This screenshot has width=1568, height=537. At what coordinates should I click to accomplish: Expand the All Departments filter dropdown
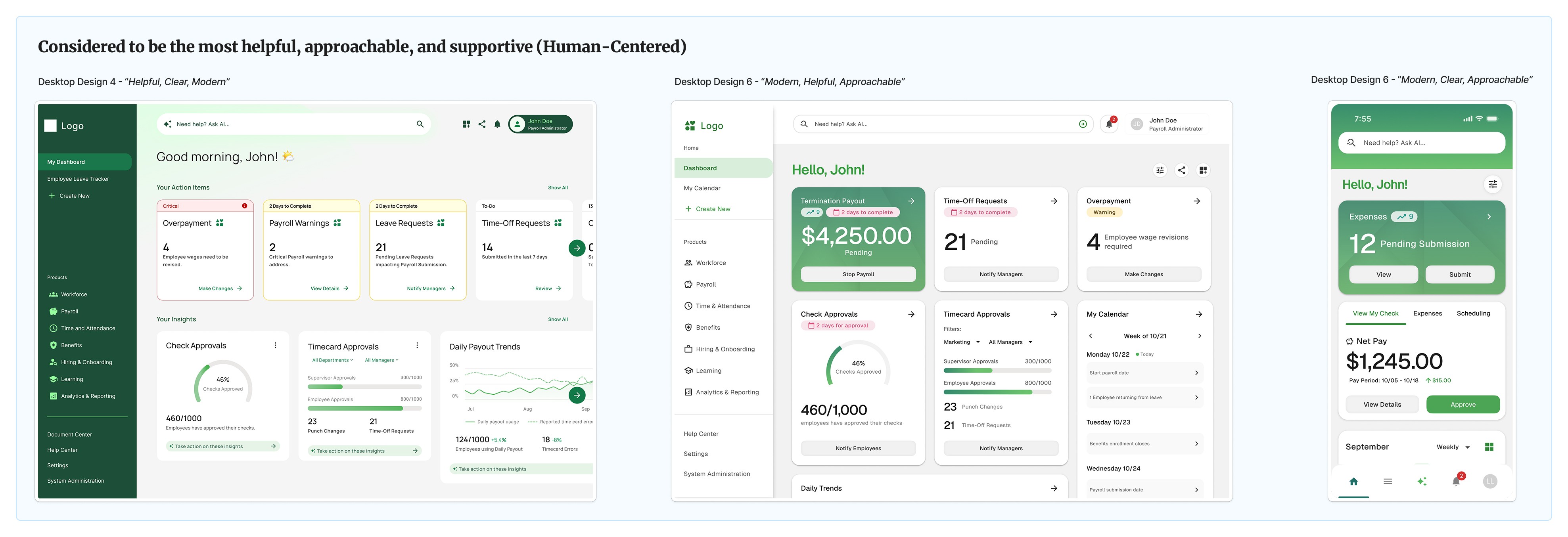pos(332,360)
